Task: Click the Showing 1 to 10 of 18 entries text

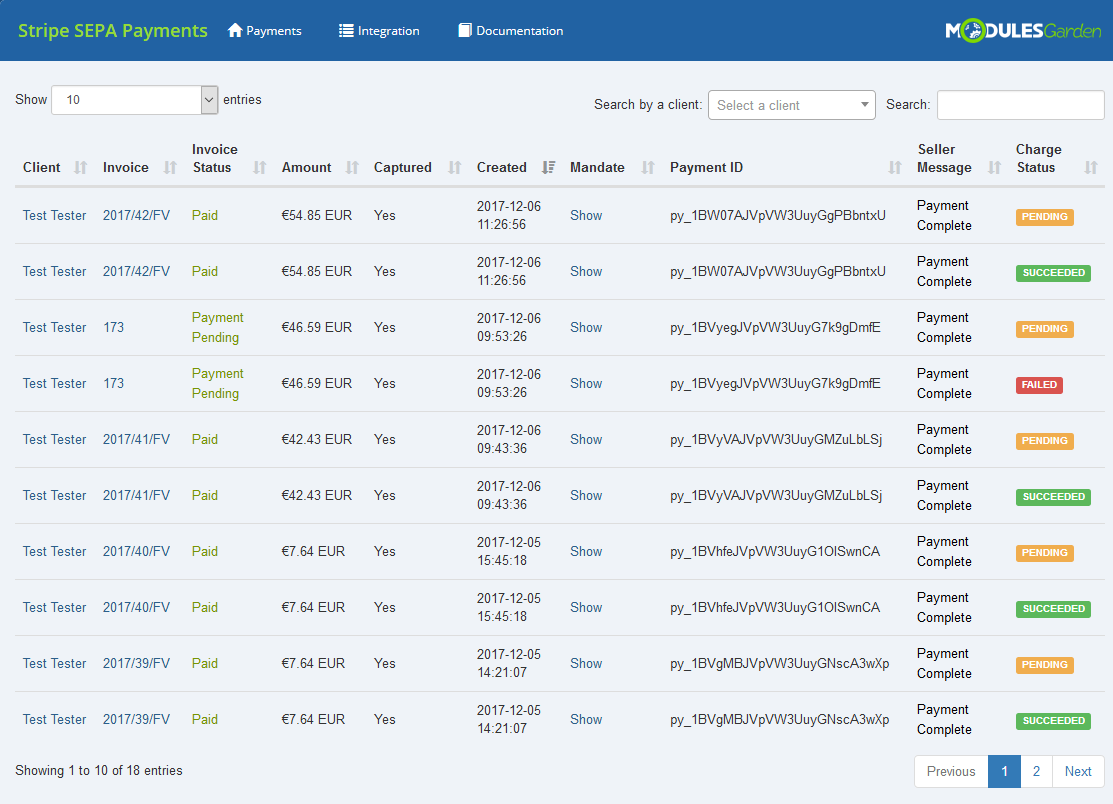Action: tap(99, 771)
